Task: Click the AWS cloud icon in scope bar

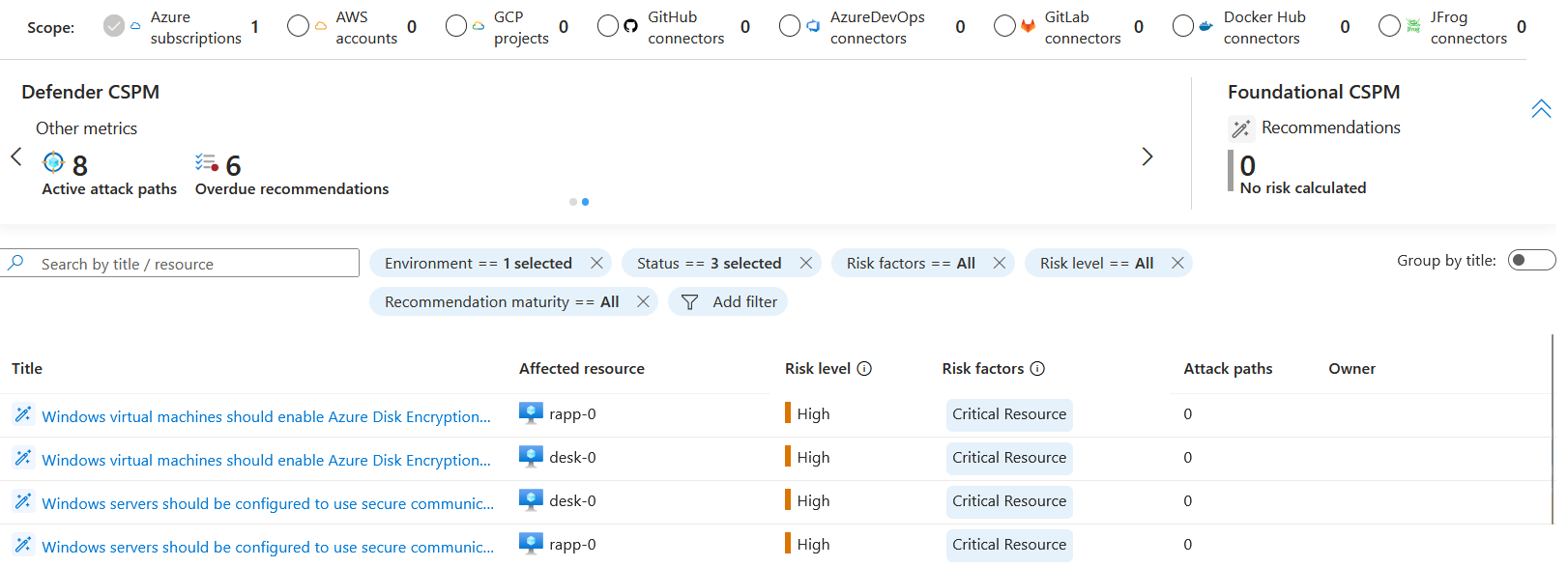Action: tap(321, 26)
